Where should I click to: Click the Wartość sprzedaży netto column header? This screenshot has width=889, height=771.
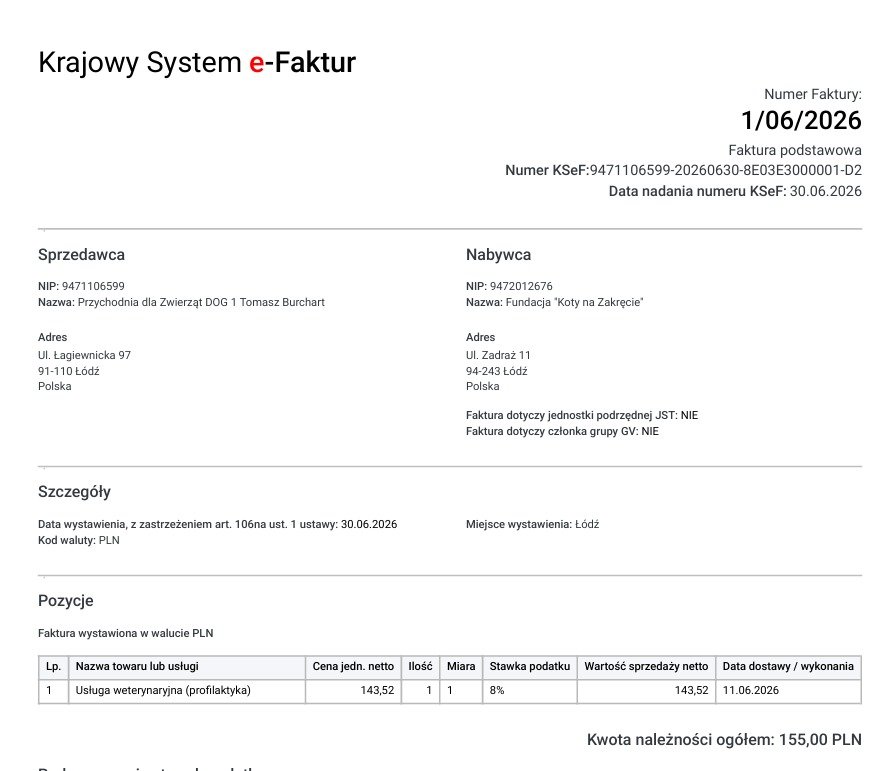point(646,667)
